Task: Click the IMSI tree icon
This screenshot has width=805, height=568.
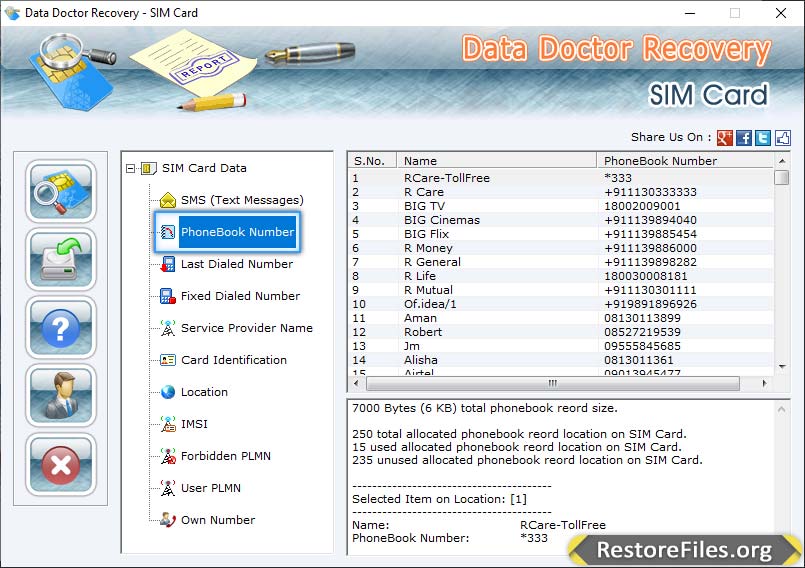Action: (x=168, y=424)
